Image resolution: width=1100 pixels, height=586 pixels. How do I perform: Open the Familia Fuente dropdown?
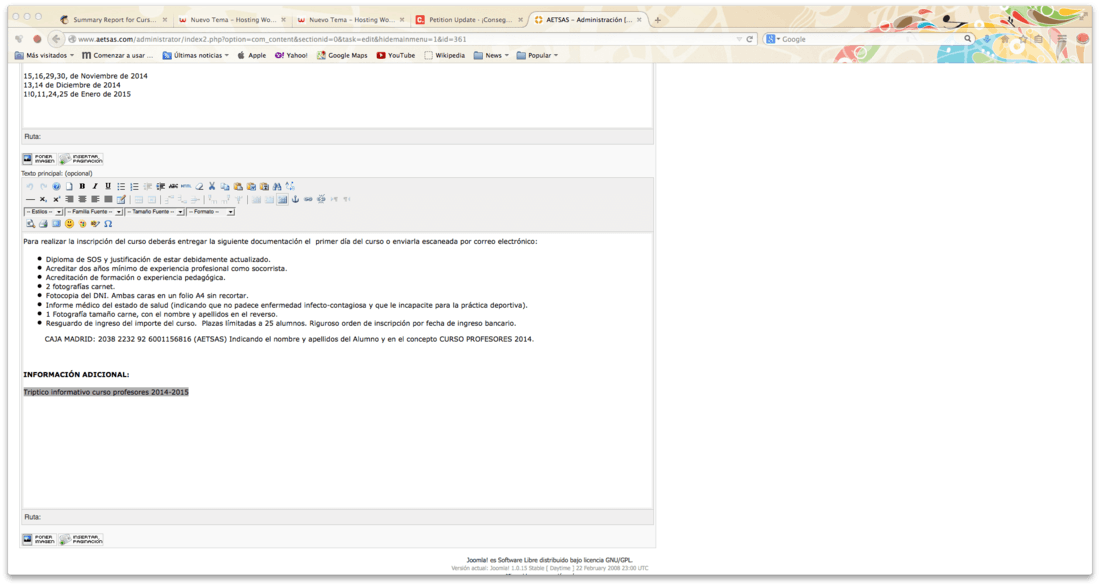click(94, 212)
